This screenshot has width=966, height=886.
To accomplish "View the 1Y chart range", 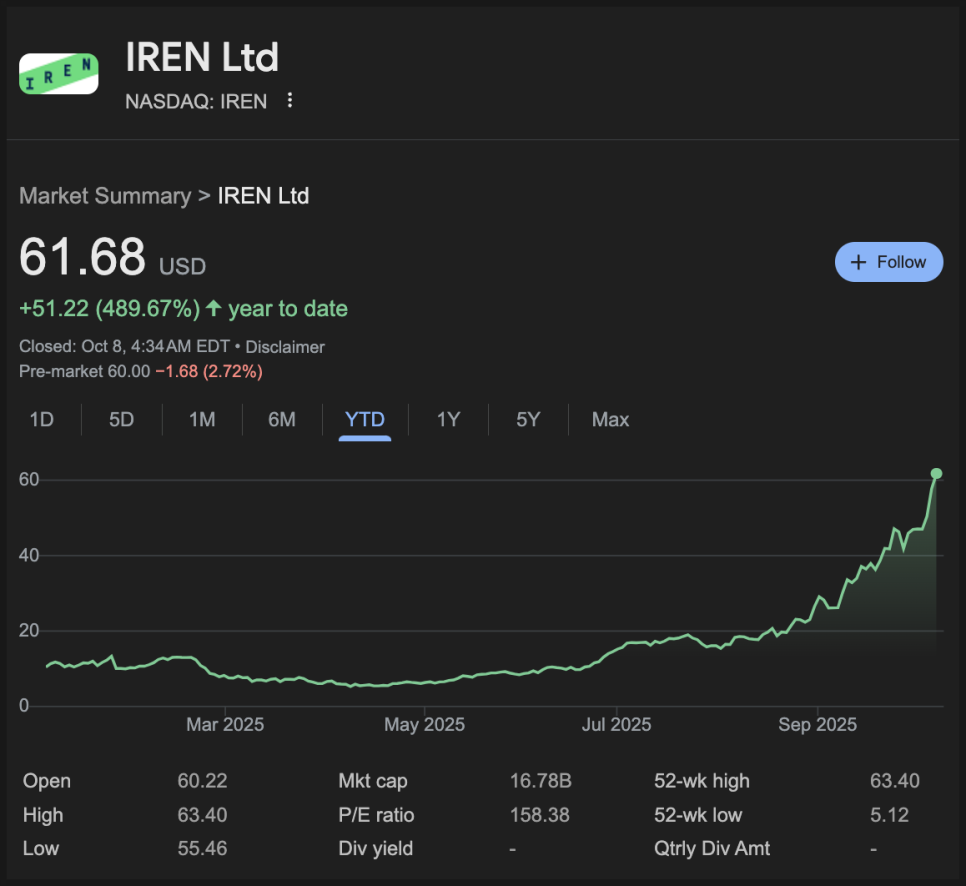I will pos(448,420).
